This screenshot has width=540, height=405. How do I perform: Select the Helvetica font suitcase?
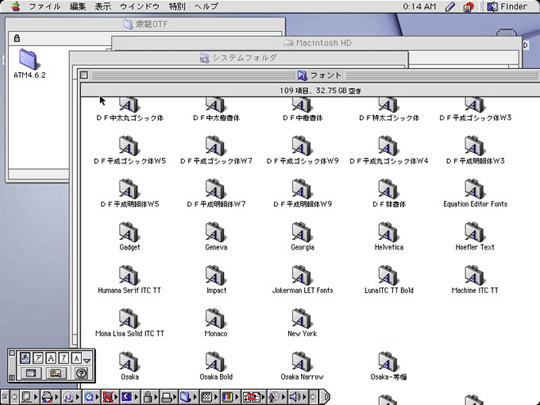(388, 232)
